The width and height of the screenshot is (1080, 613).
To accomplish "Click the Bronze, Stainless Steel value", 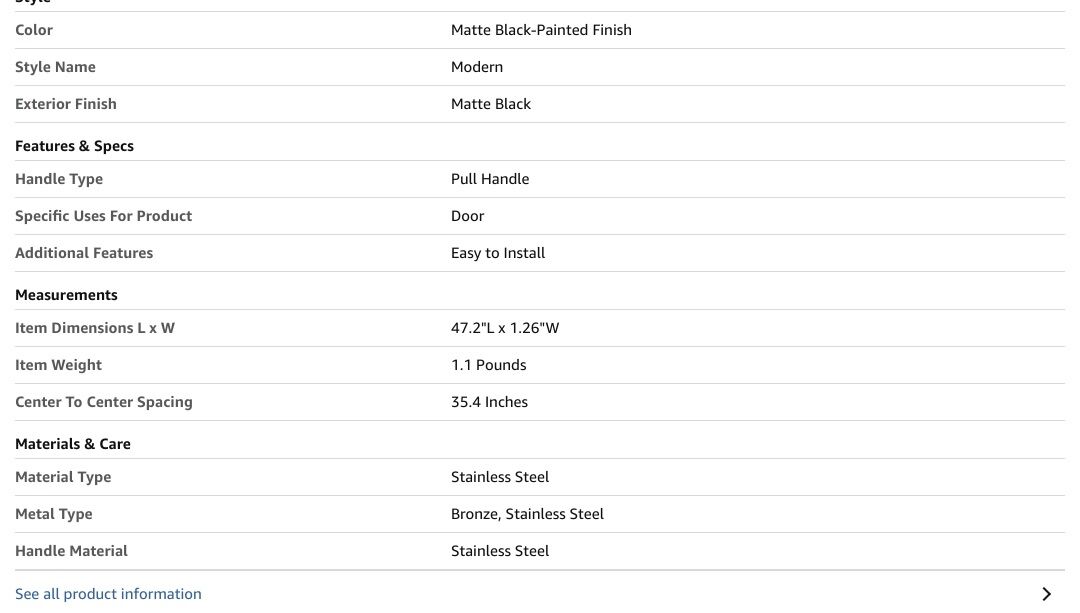I will (527, 514).
